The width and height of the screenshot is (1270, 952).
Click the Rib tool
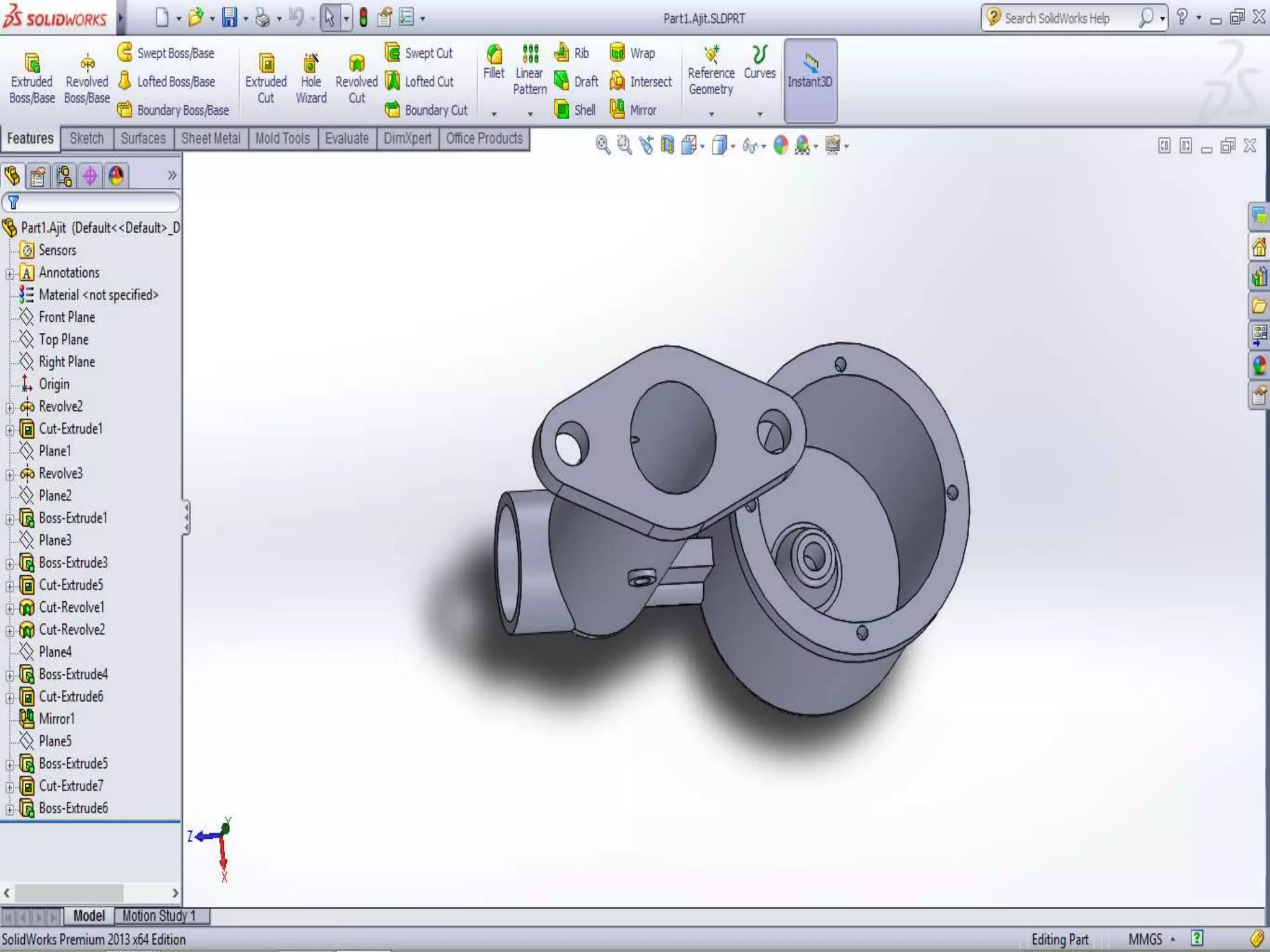[571, 53]
